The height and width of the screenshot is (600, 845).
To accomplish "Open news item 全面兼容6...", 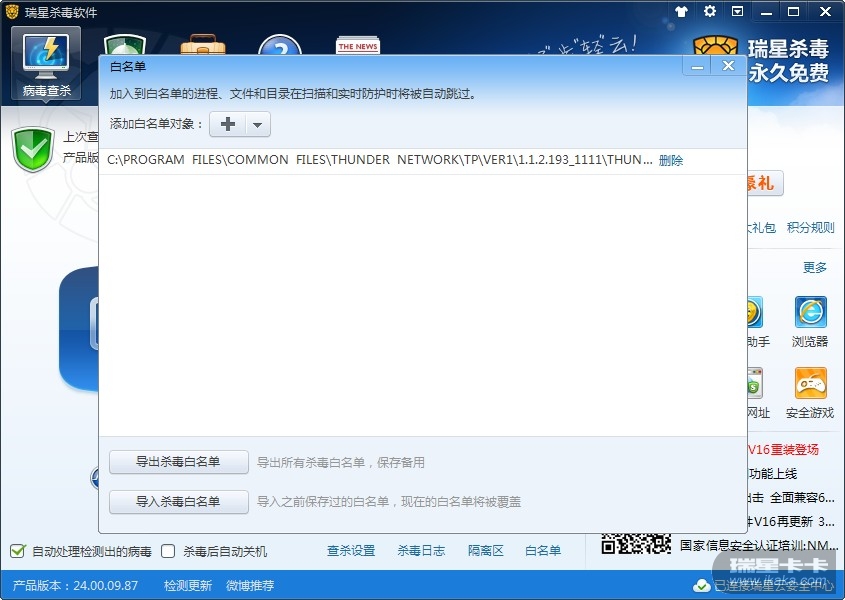I will point(791,498).
